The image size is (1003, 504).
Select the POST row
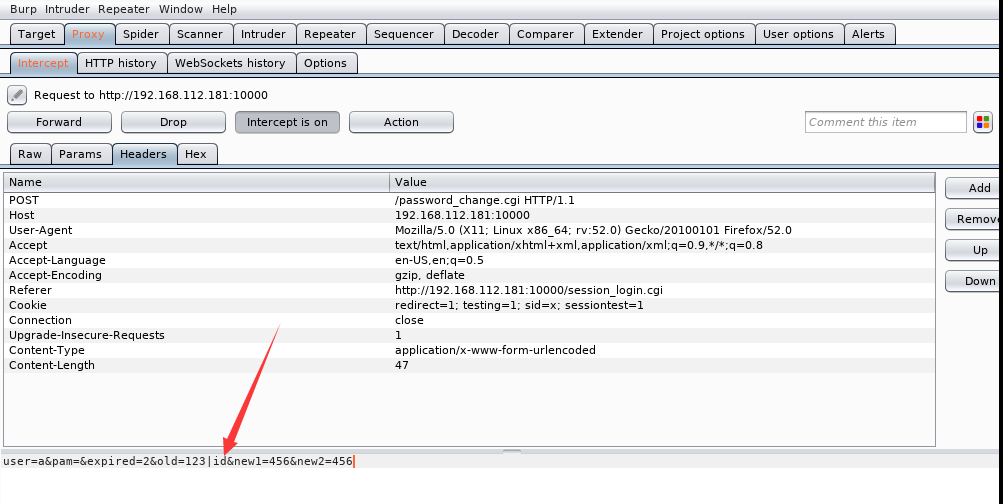pyautogui.click(x=470, y=200)
